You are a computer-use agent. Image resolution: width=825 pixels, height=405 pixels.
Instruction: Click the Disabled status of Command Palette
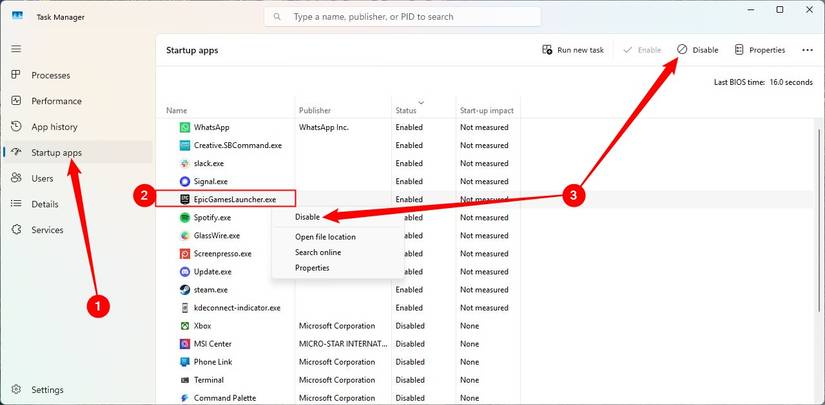(410, 398)
